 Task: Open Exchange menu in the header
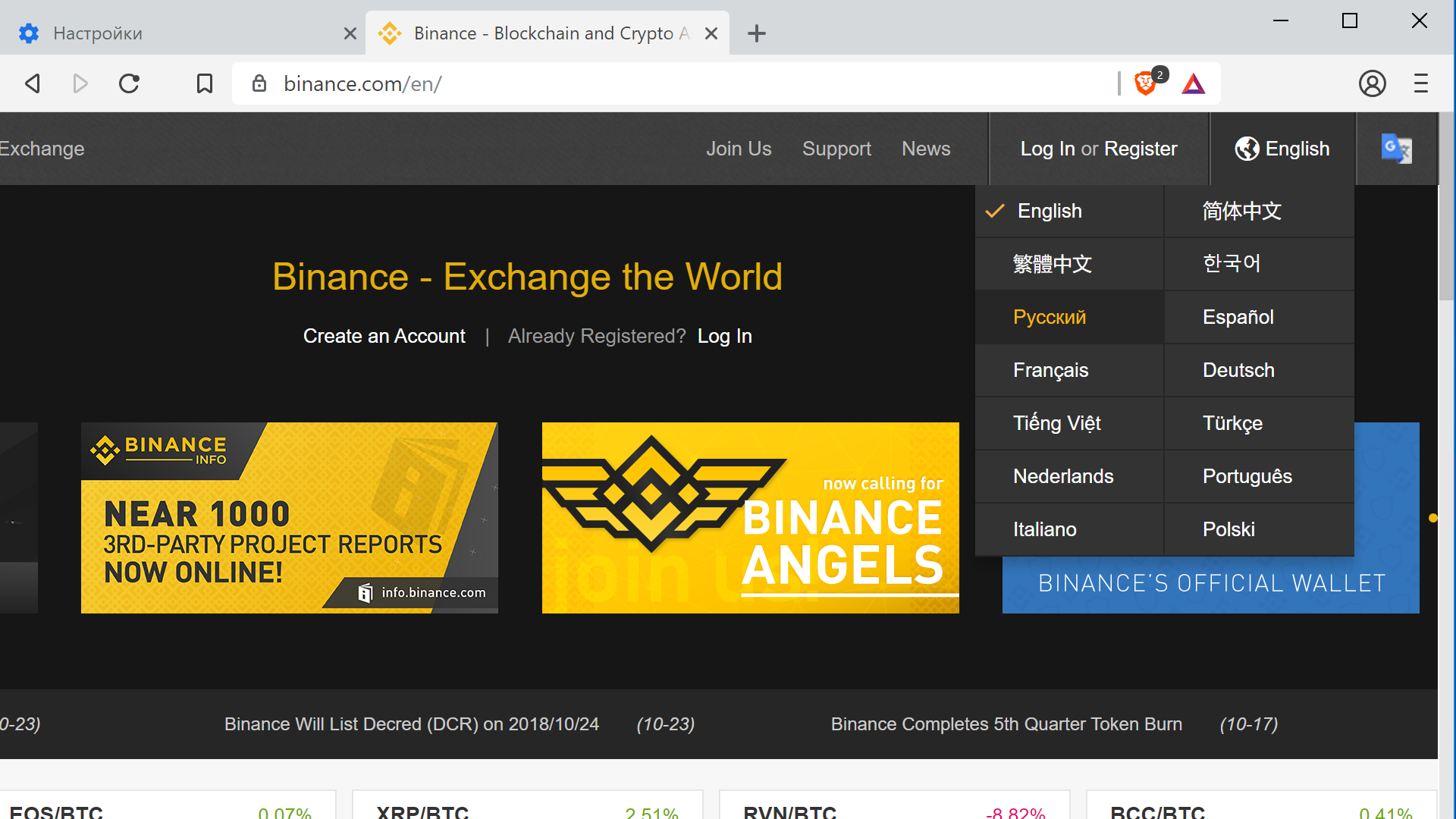42,149
